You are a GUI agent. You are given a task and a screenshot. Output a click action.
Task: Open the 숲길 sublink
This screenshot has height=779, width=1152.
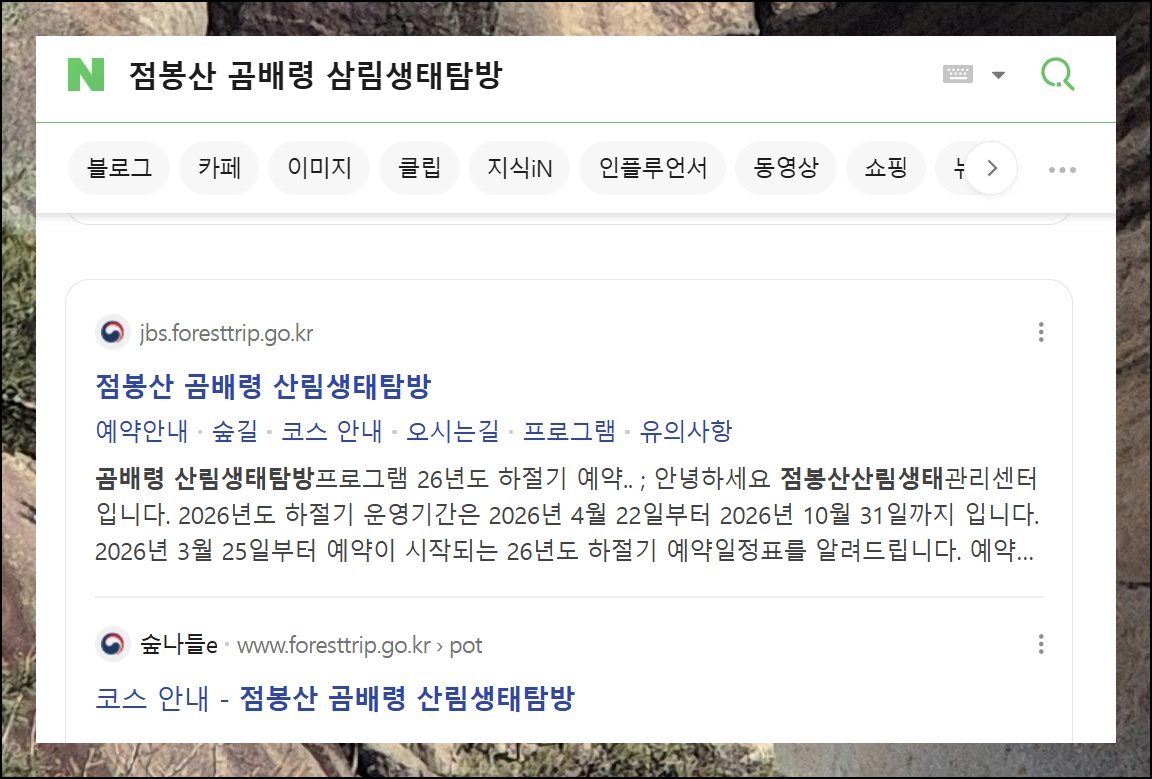[x=235, y=431]
